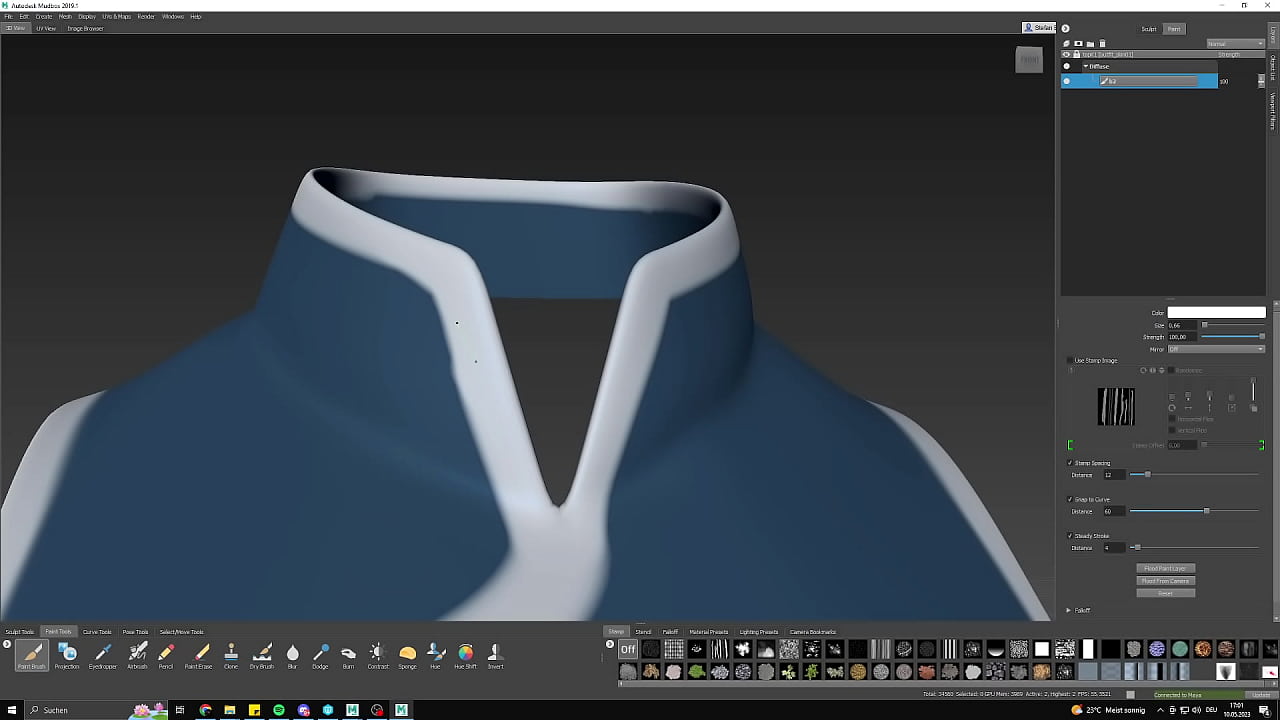This screenshot has height=720, width=1280.
Task: Switch to the Dodge tool
Action: pos(320,654)
